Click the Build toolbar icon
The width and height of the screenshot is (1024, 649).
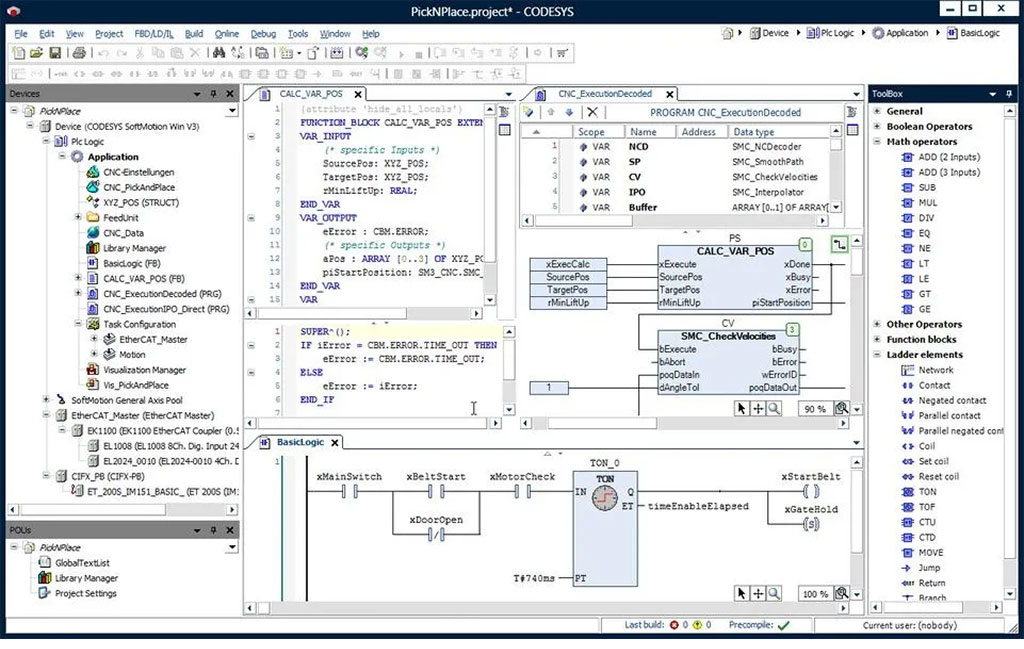[x=336, y=53]
